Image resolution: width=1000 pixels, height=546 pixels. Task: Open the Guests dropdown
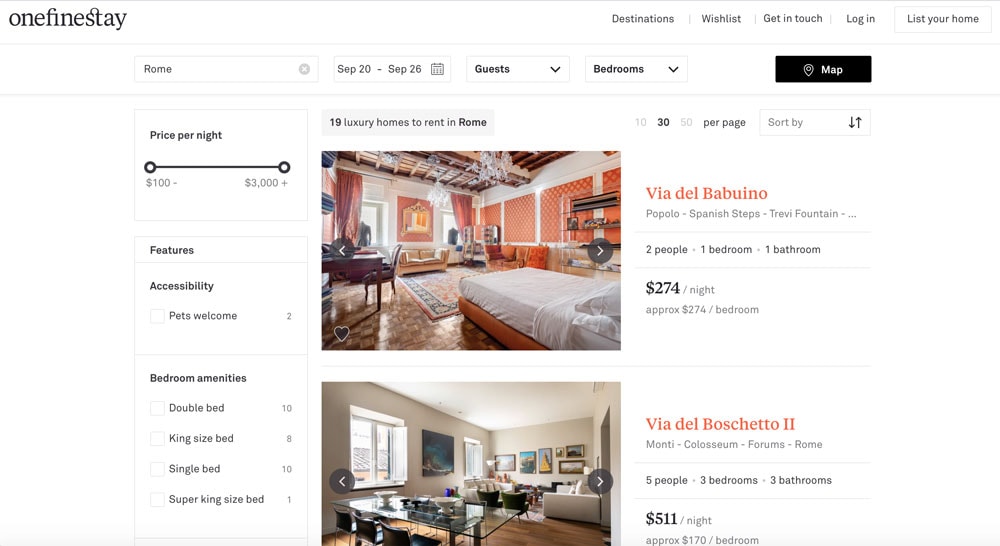click(518, 69)
